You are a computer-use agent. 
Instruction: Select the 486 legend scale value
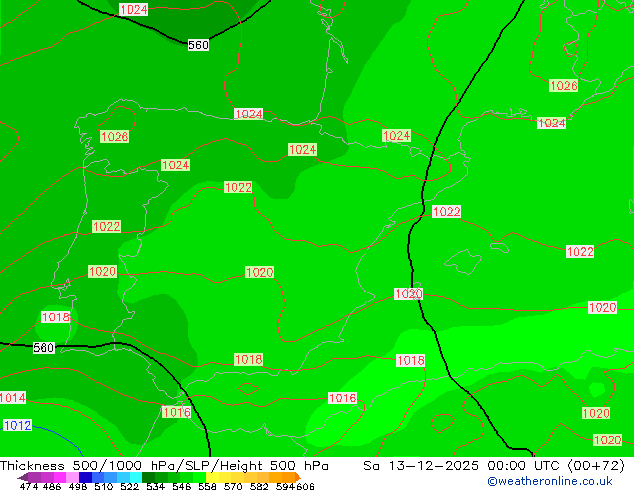pos(52,486)
